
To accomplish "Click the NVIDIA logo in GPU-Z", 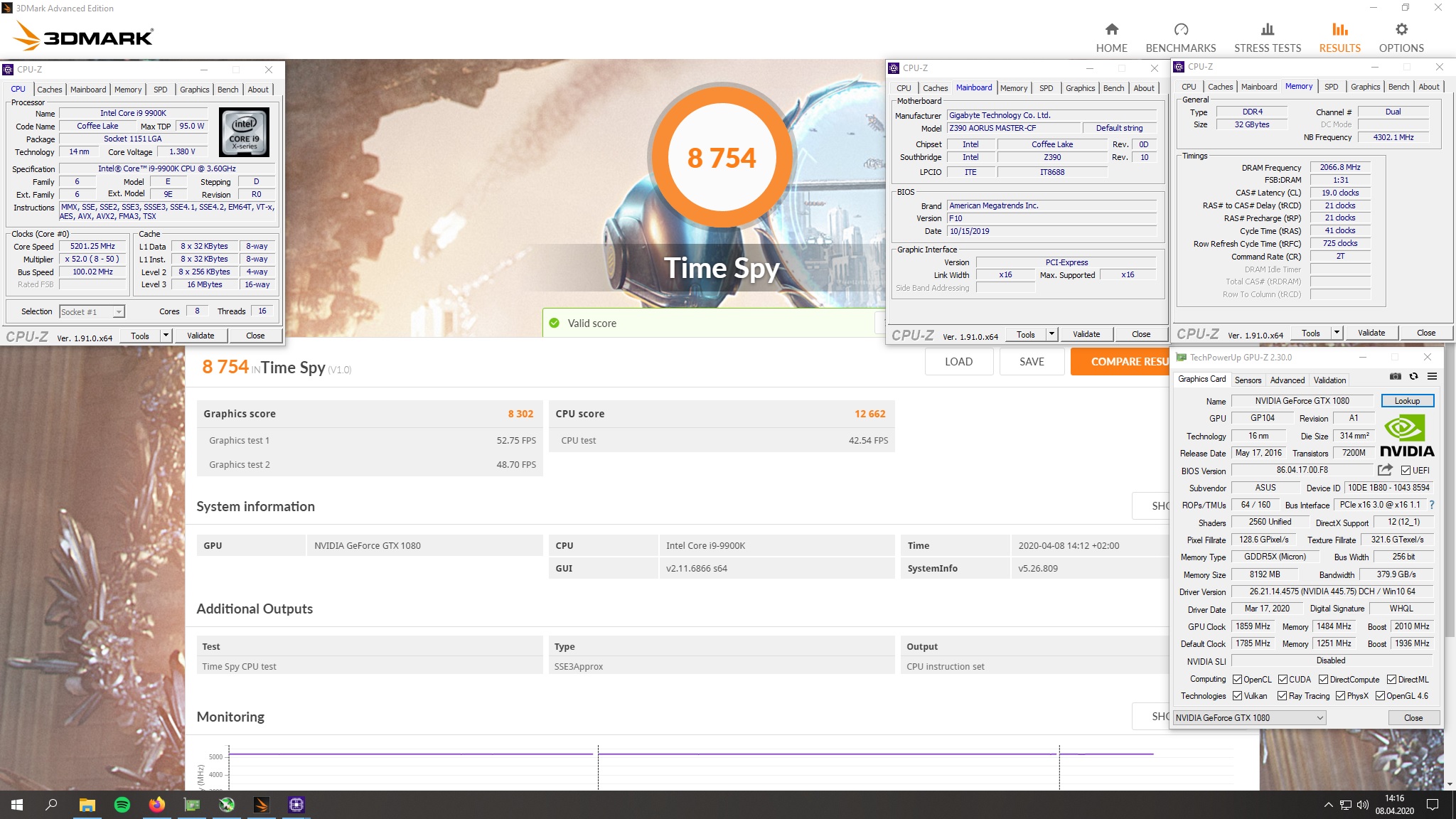I will 1407,435.
